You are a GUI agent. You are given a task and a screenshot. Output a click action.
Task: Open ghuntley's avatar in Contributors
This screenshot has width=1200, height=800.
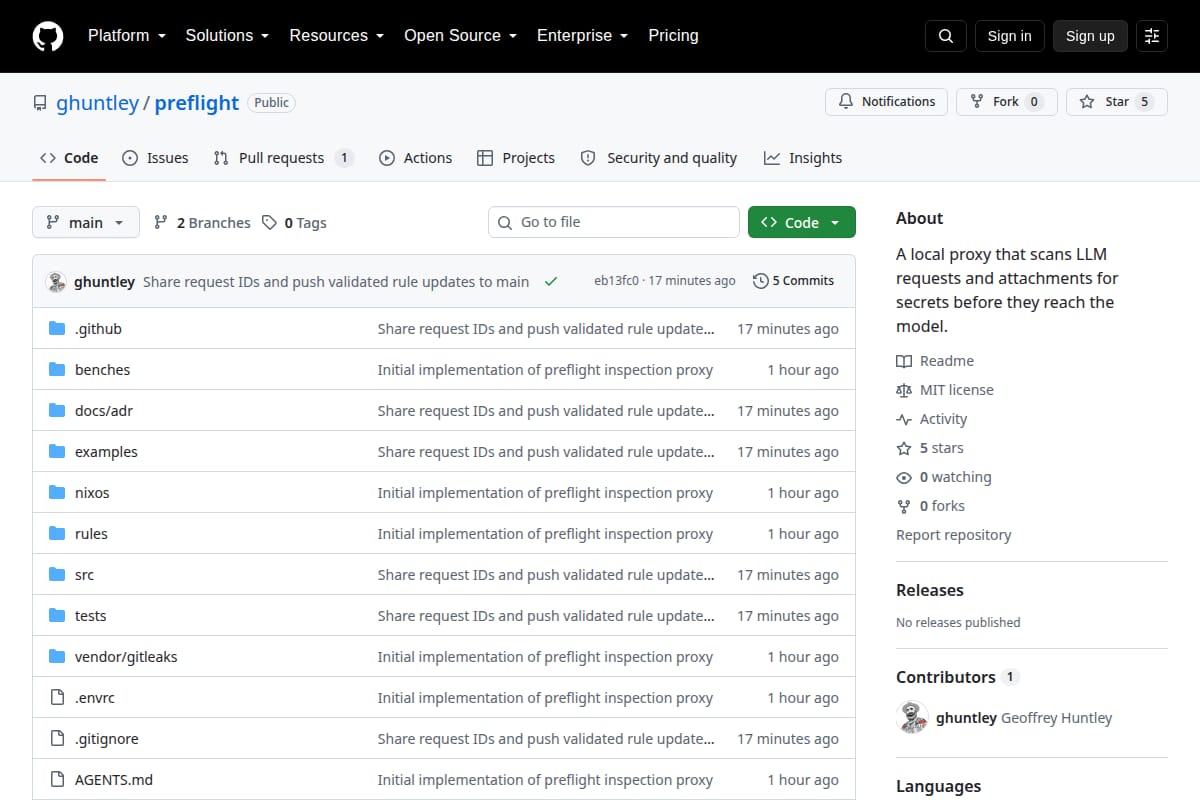click(912, 718)
